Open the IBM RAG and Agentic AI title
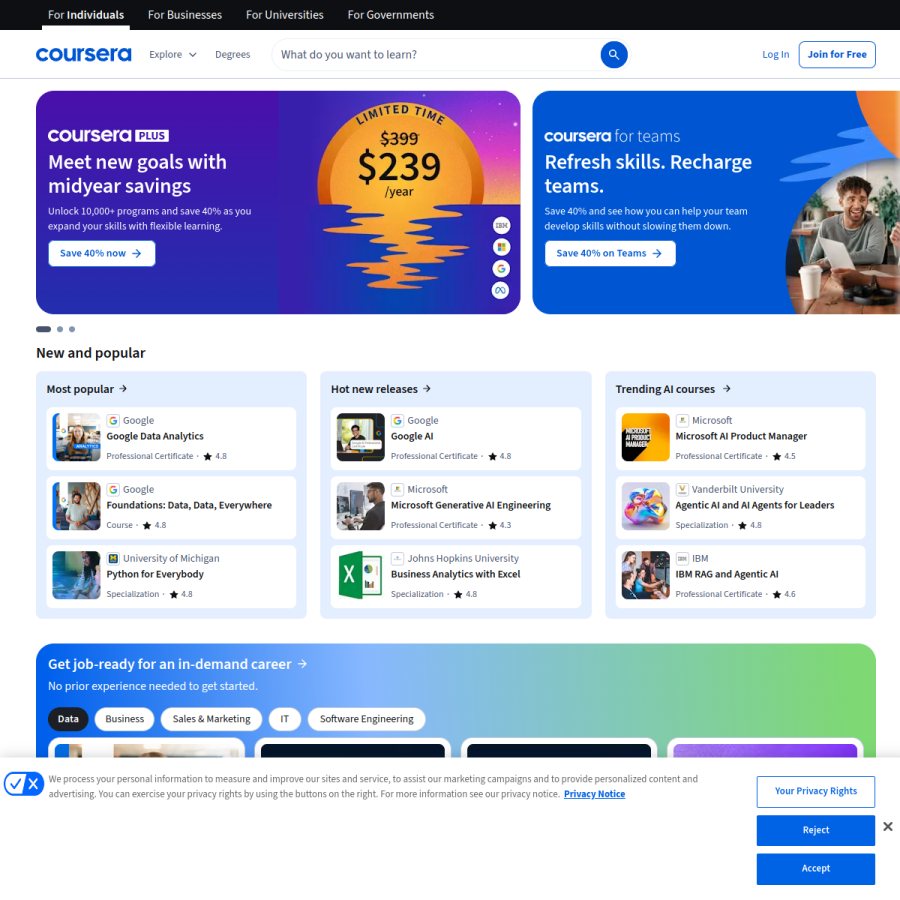The height and width of the screenshot is (900, 900). 727,574
